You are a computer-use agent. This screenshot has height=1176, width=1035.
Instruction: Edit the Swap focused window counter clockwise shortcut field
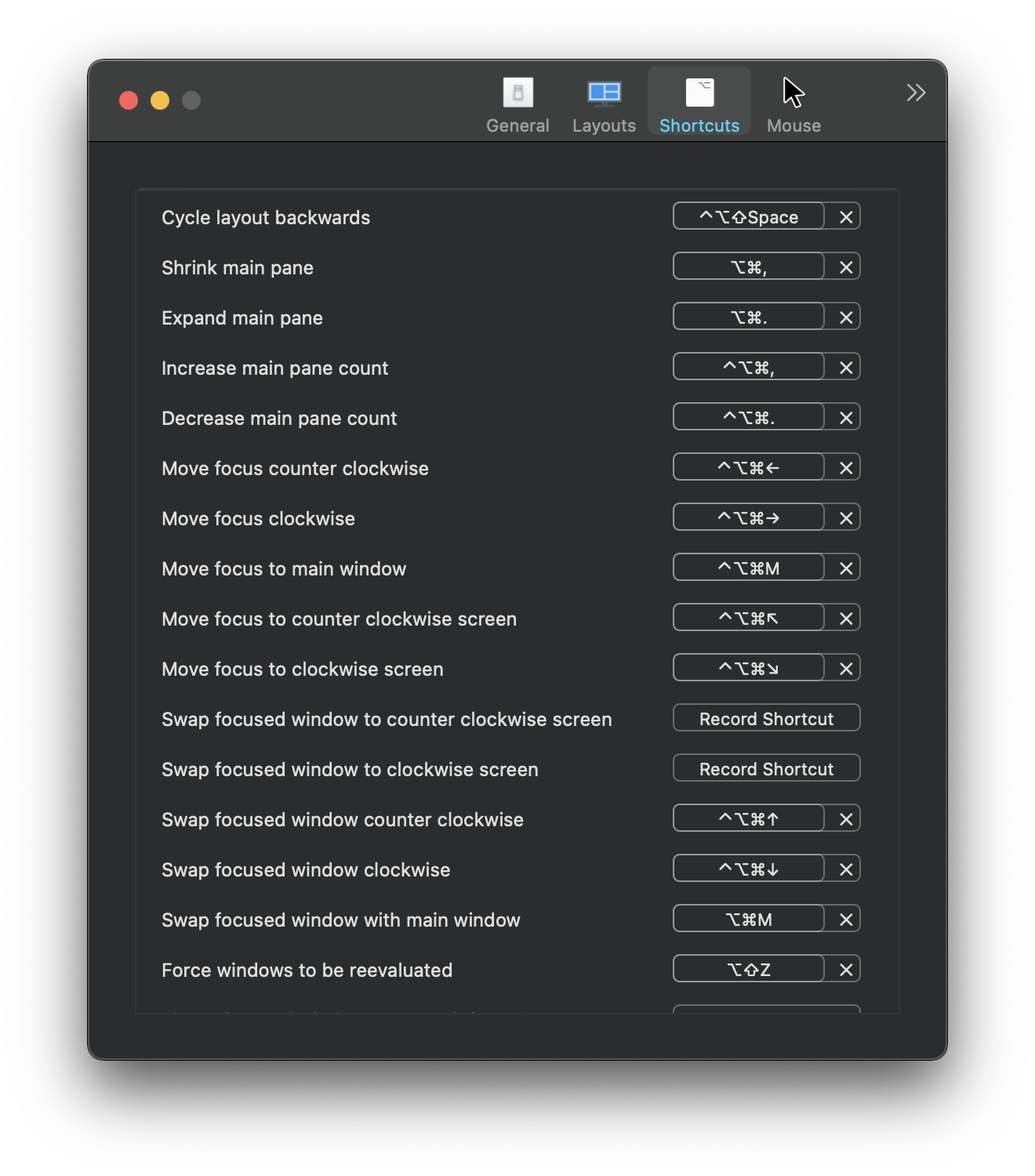pyautogui.click(x=748, y=819)
